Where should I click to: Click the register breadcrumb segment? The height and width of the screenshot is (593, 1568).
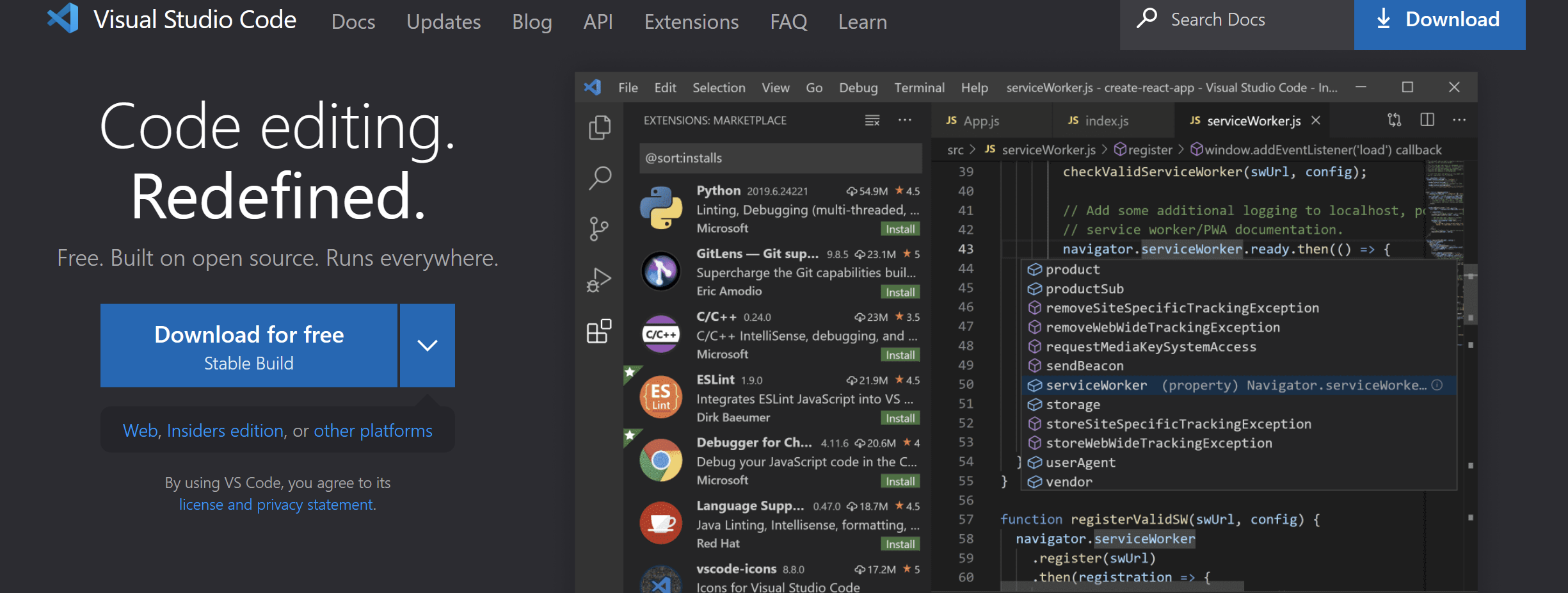pos(1143,150)
